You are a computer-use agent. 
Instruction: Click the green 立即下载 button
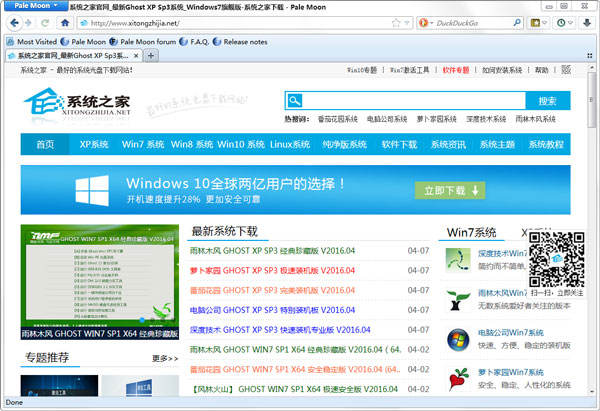coord(452,190)
